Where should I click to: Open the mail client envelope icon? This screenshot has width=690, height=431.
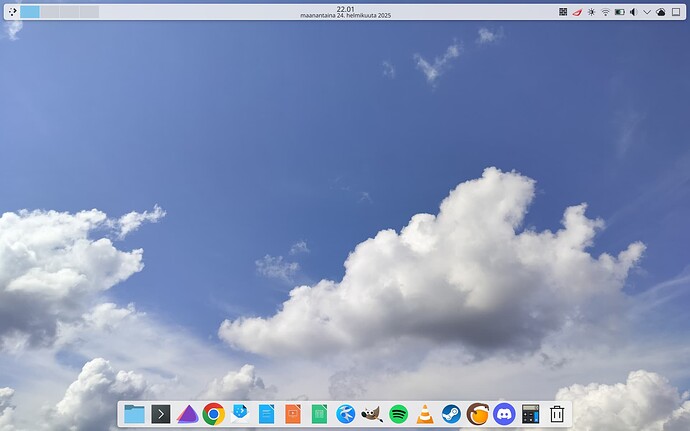[x=240, y=414]
